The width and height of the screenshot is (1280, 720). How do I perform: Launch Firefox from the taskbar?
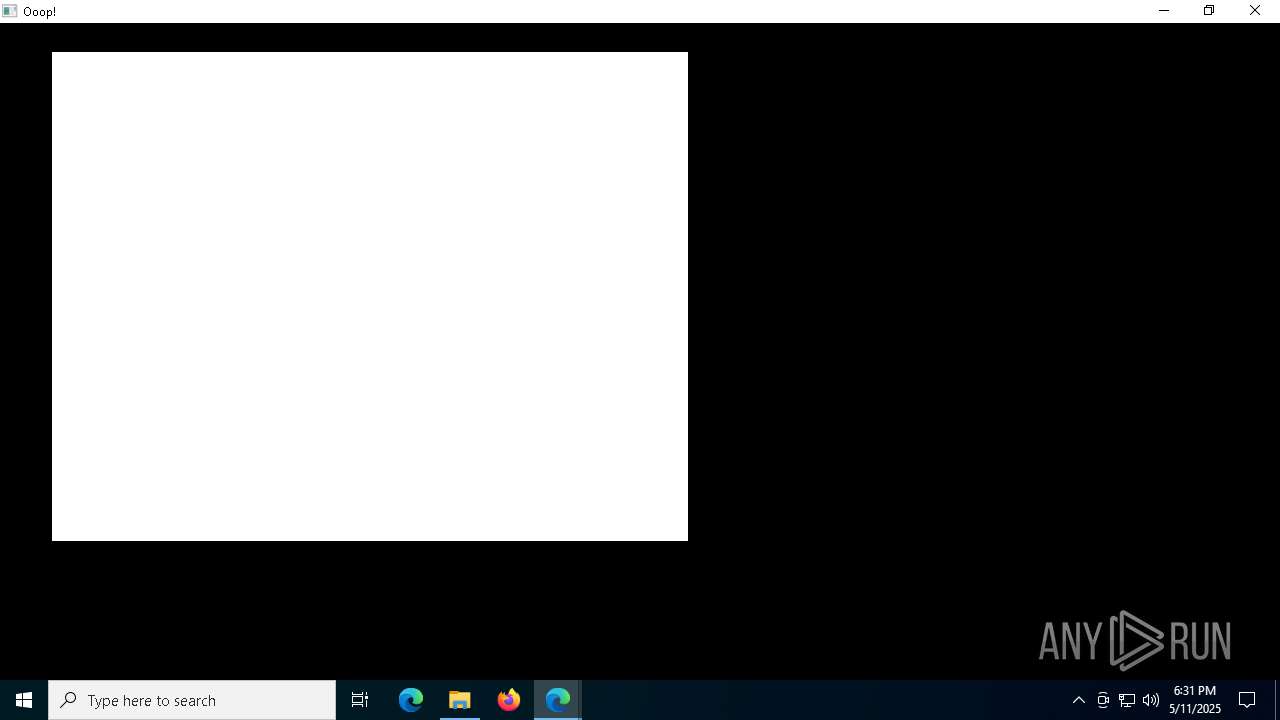(509, 700)
